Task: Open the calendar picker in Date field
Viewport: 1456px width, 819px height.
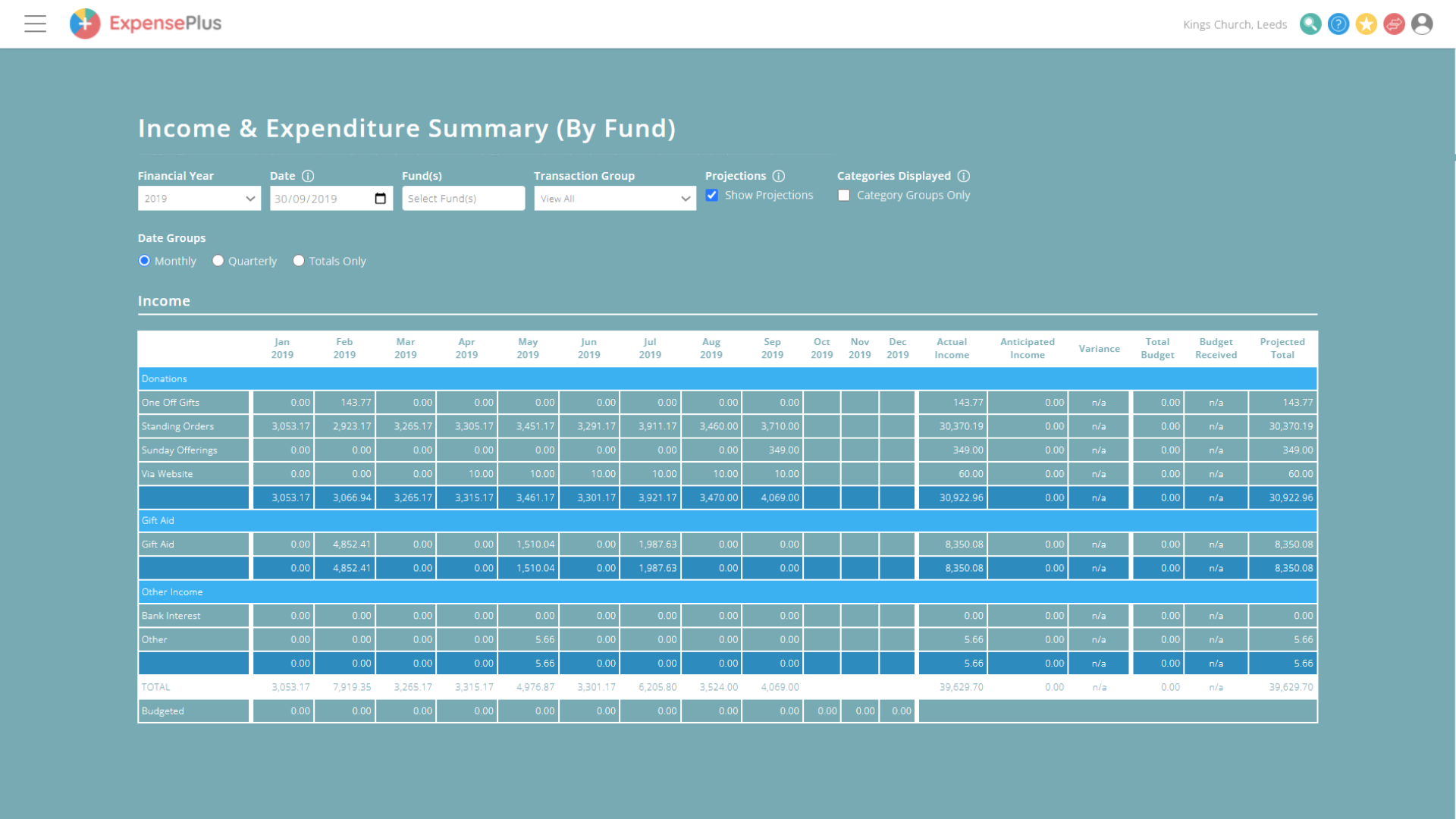Action: pyautogui.click(x=381, y=199)
